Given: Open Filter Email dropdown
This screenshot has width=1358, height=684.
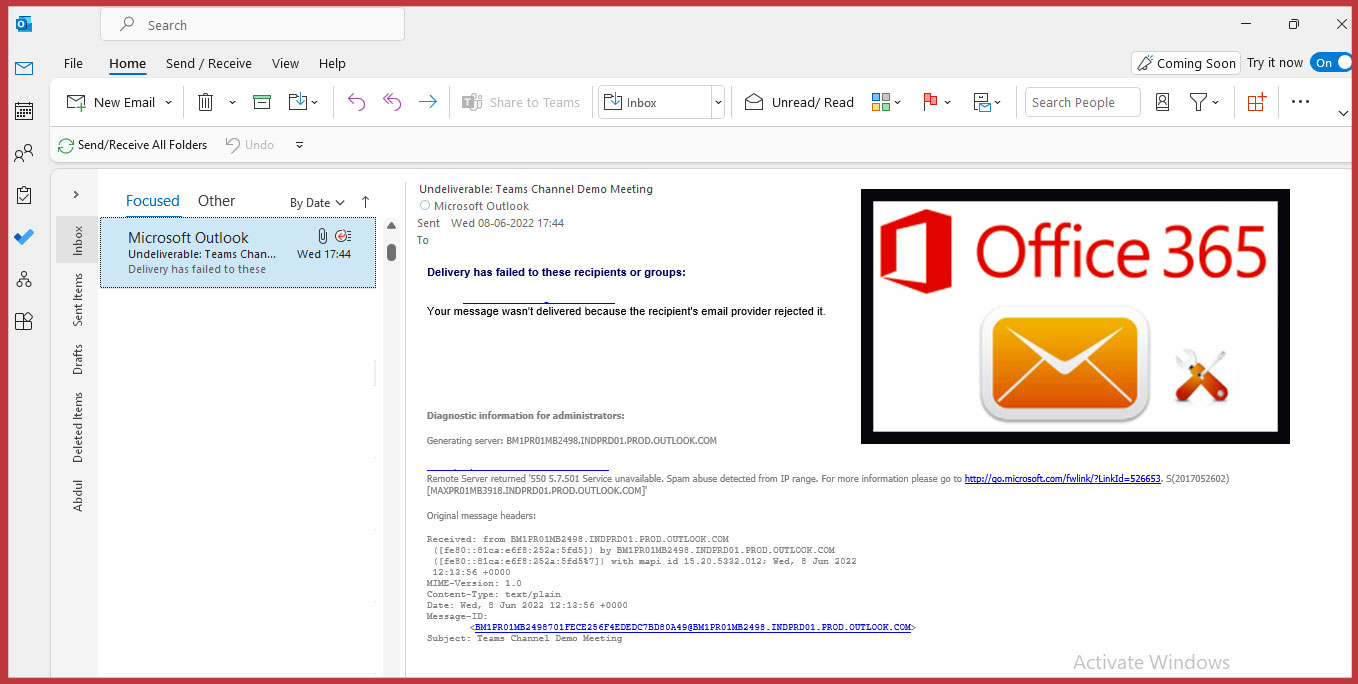Looking at the screenshot, I should (x=1204, y=102).
